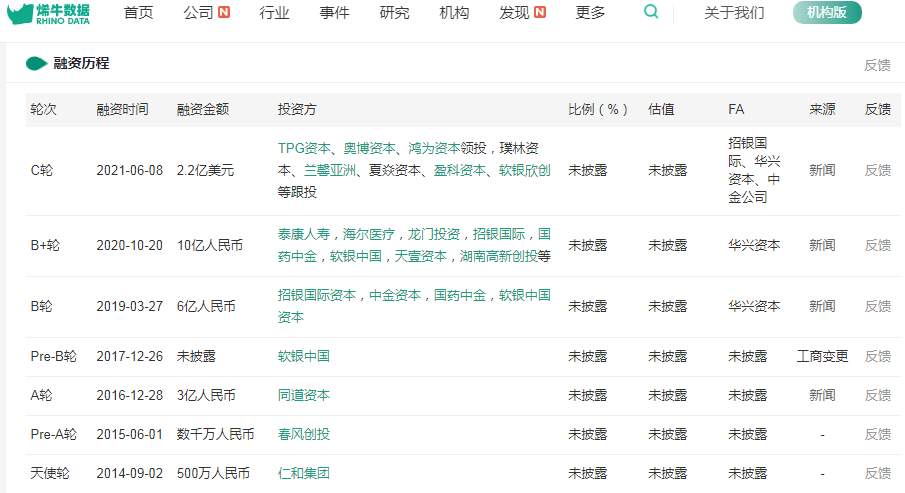Click the 机构版 button
Image resolution: width=905 pixels, height=493 pixels.
827,12
